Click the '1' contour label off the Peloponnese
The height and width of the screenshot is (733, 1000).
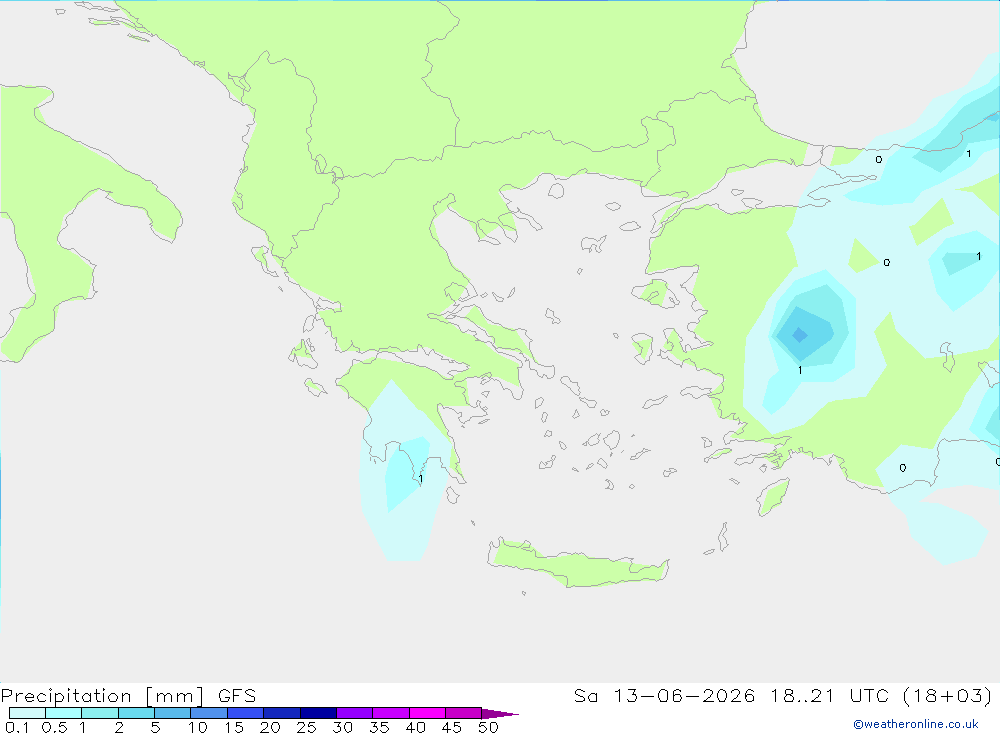pos(421,478)
